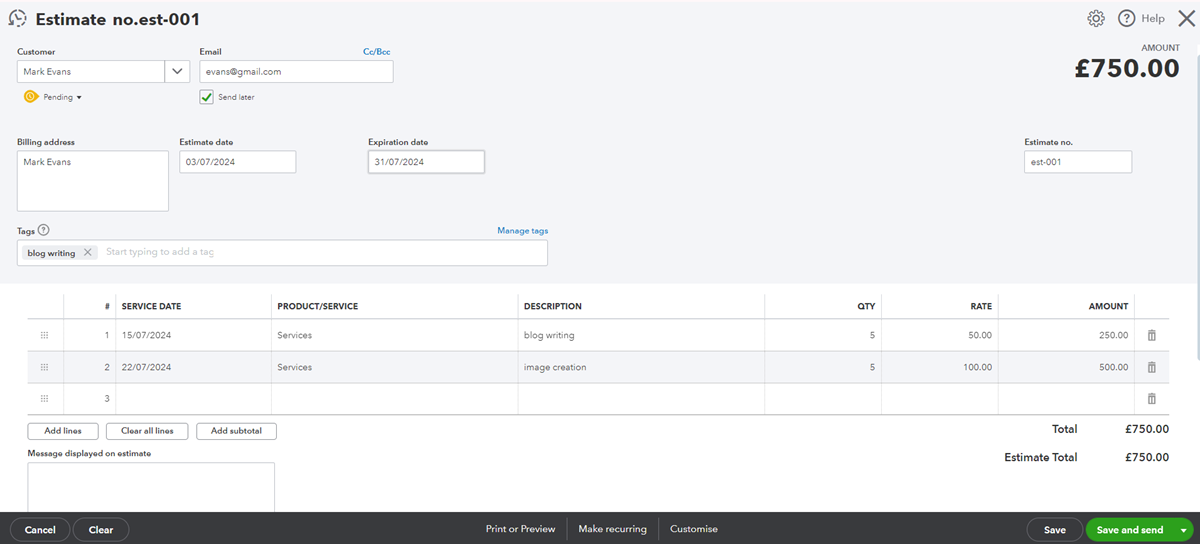1200x544 pixels.
Task: Click the Tags help question icon
Action: [43, 230]
